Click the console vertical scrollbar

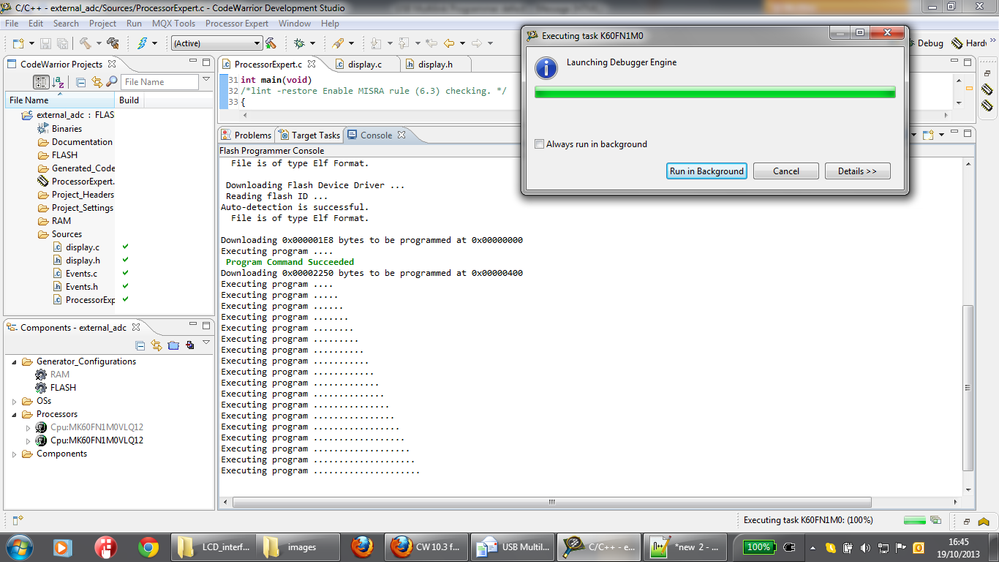[x=968, y=387]
